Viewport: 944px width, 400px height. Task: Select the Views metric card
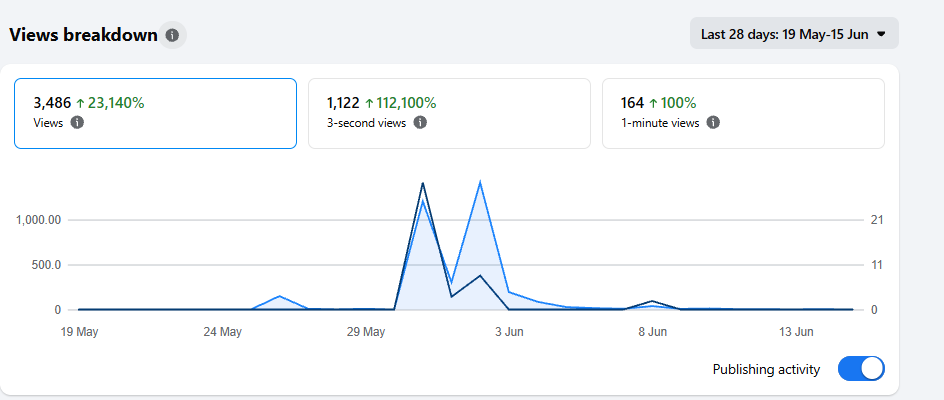(155, 113)
